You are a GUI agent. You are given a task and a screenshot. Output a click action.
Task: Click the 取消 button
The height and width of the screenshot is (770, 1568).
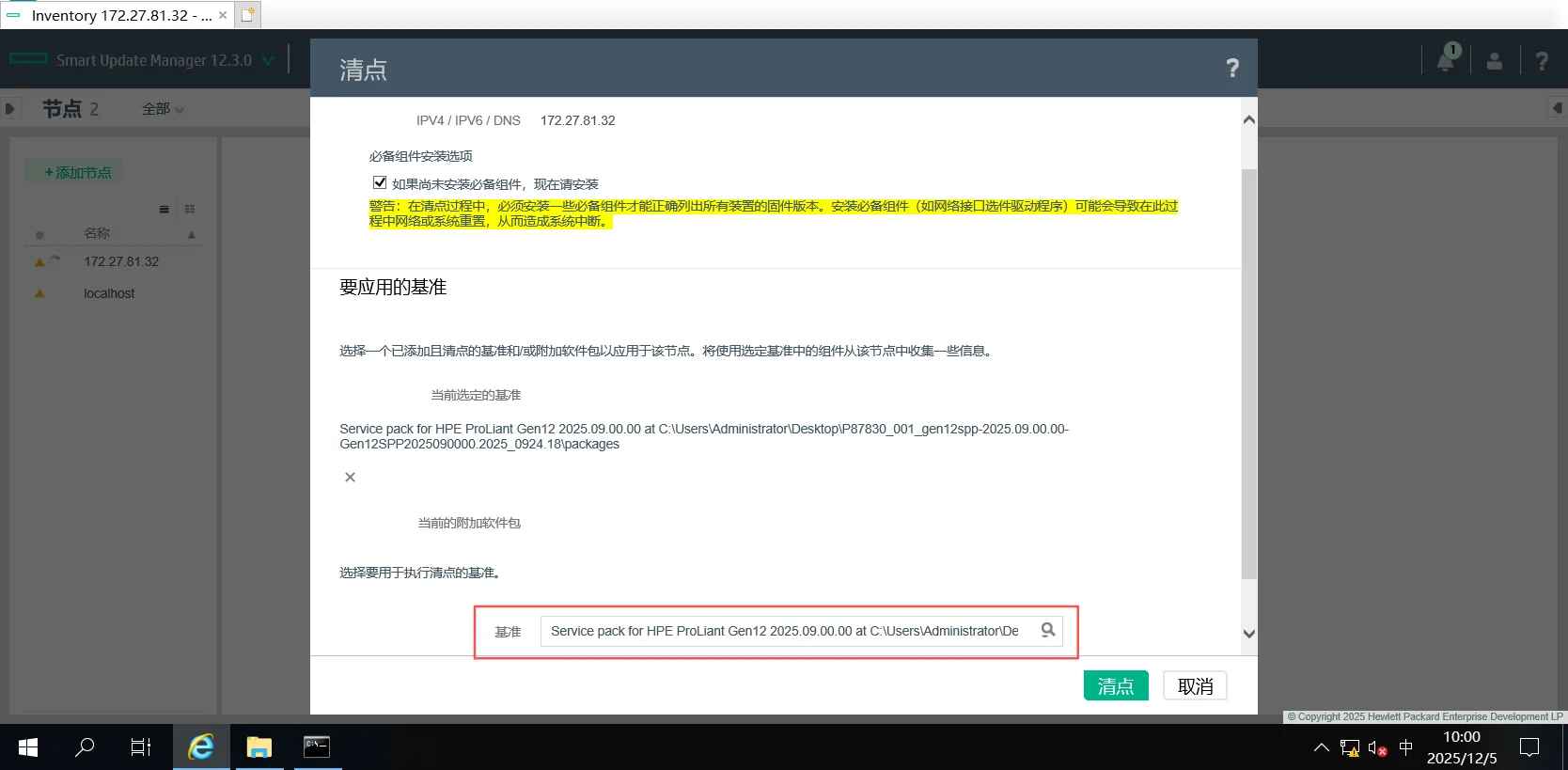(x=1195, y=686)
